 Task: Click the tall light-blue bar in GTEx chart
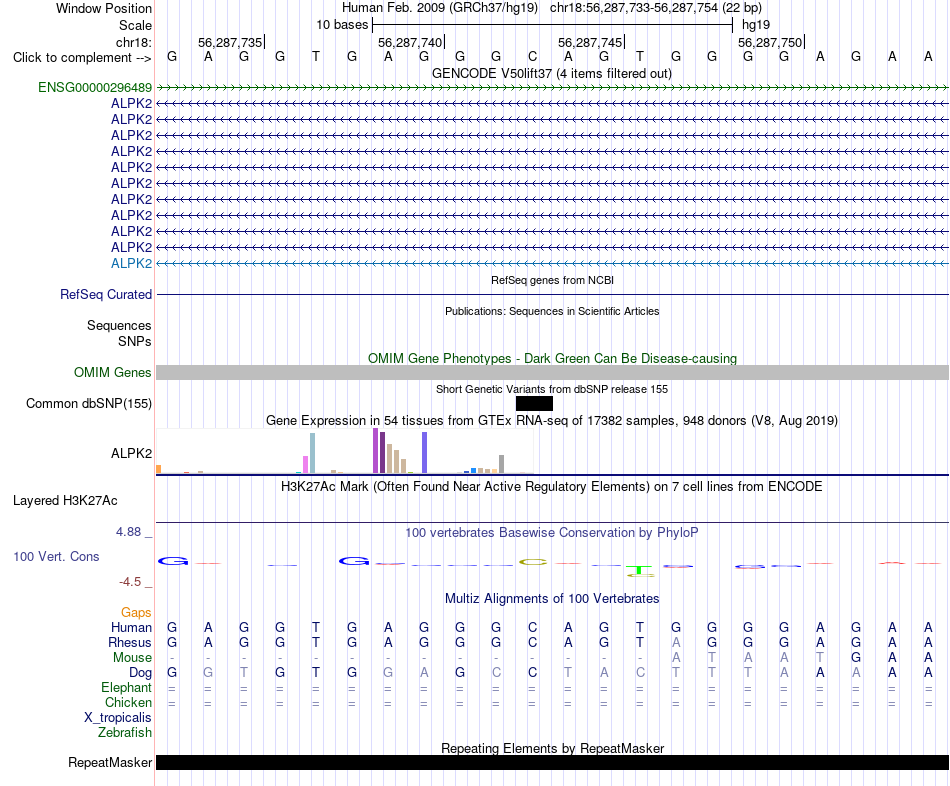click(x=312, y=453)
